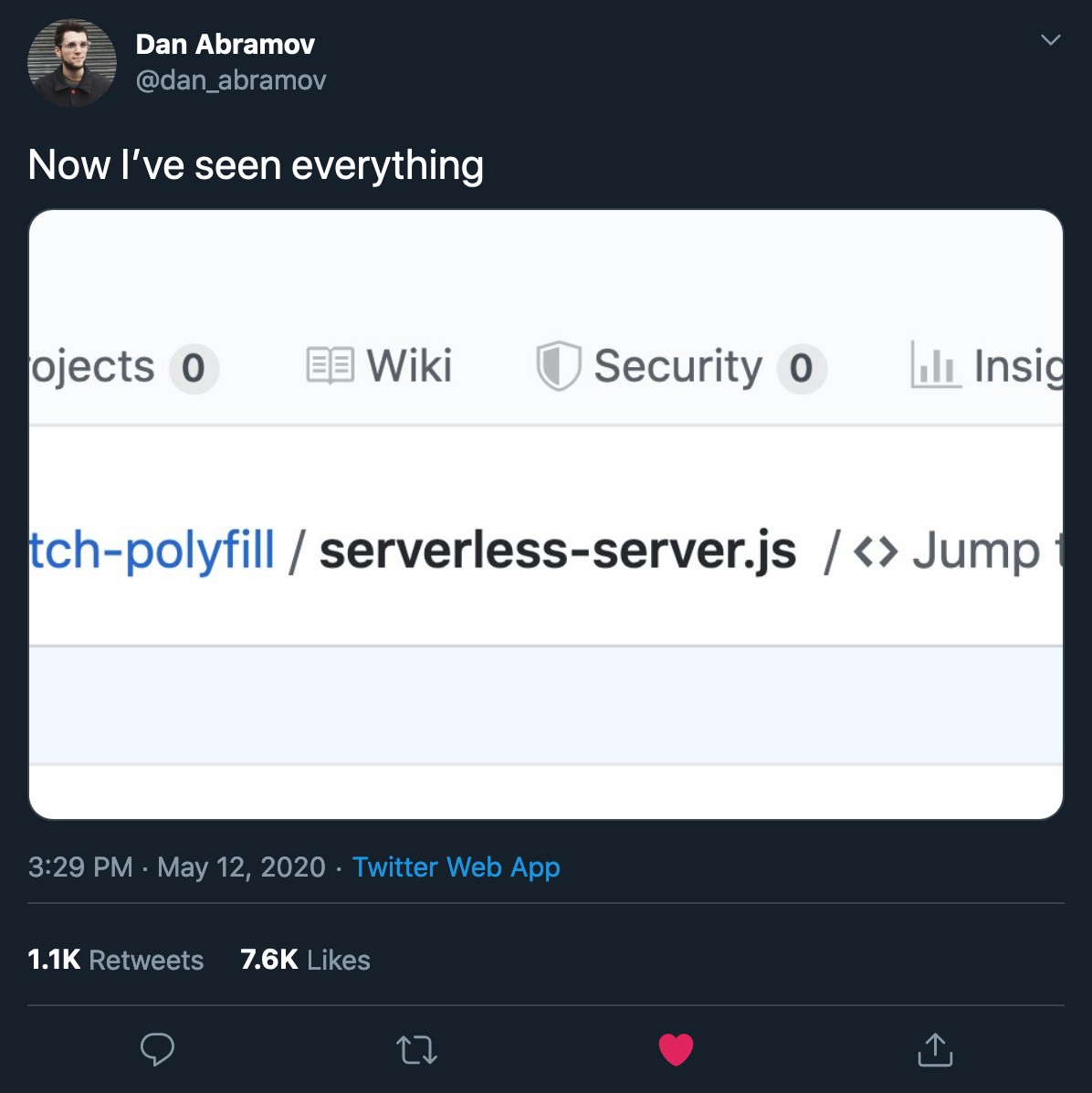Click the retweet arrows icon

416,1050
